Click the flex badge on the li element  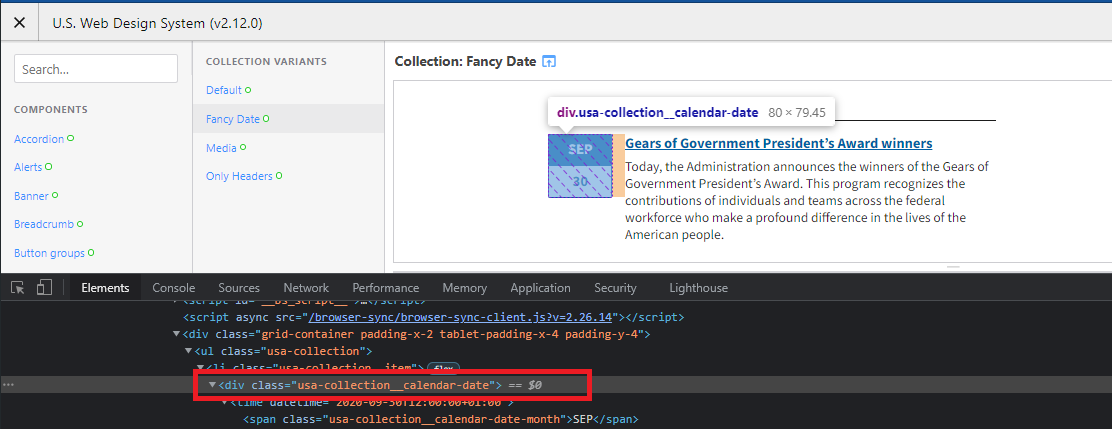[x=443, y=368]
